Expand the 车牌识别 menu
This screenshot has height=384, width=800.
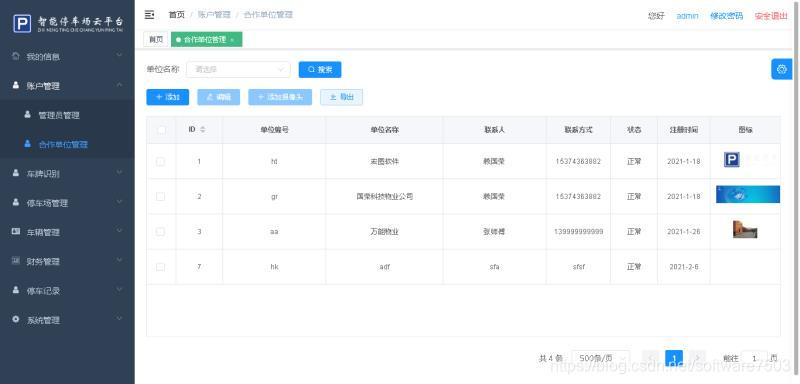click(67, 173)
